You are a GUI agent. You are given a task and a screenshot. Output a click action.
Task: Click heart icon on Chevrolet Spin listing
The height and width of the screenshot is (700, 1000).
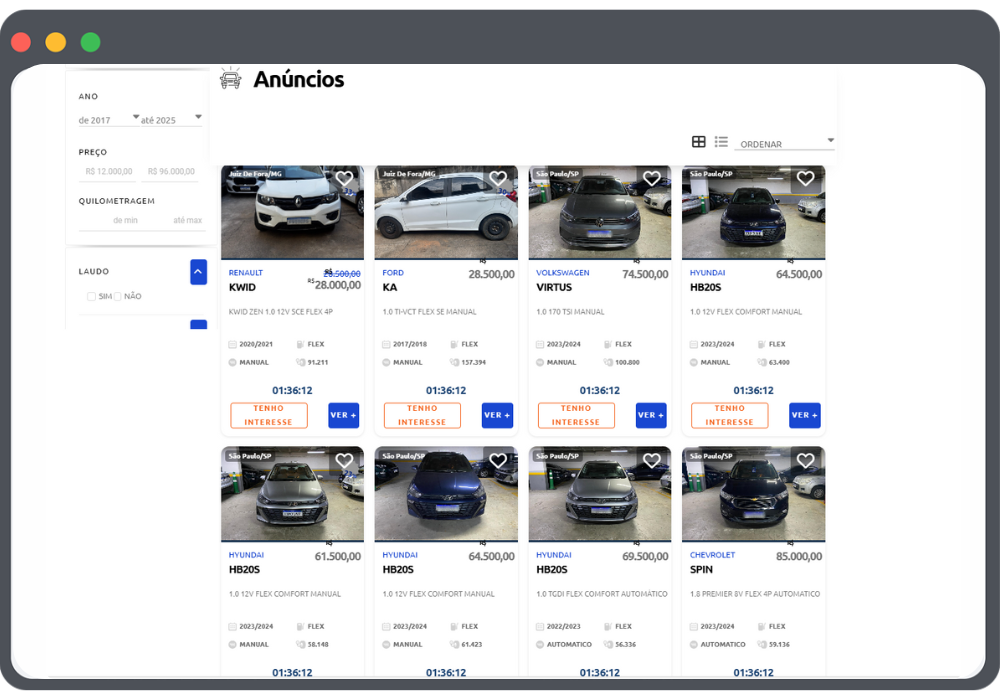pos(805,461)
